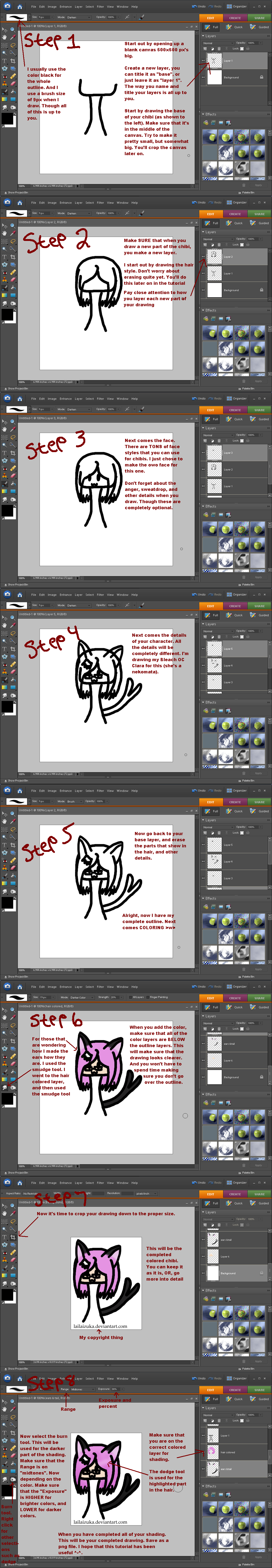The height and width of the screenshot is (1568, 272).
Task: Select the Eyedropper tool in Step 4 screenshot
Action: click(12, 624)
